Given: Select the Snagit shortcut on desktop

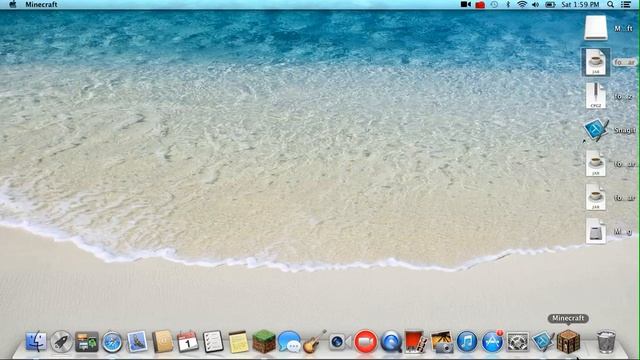Looking at the screenshot, I should 596,130.
